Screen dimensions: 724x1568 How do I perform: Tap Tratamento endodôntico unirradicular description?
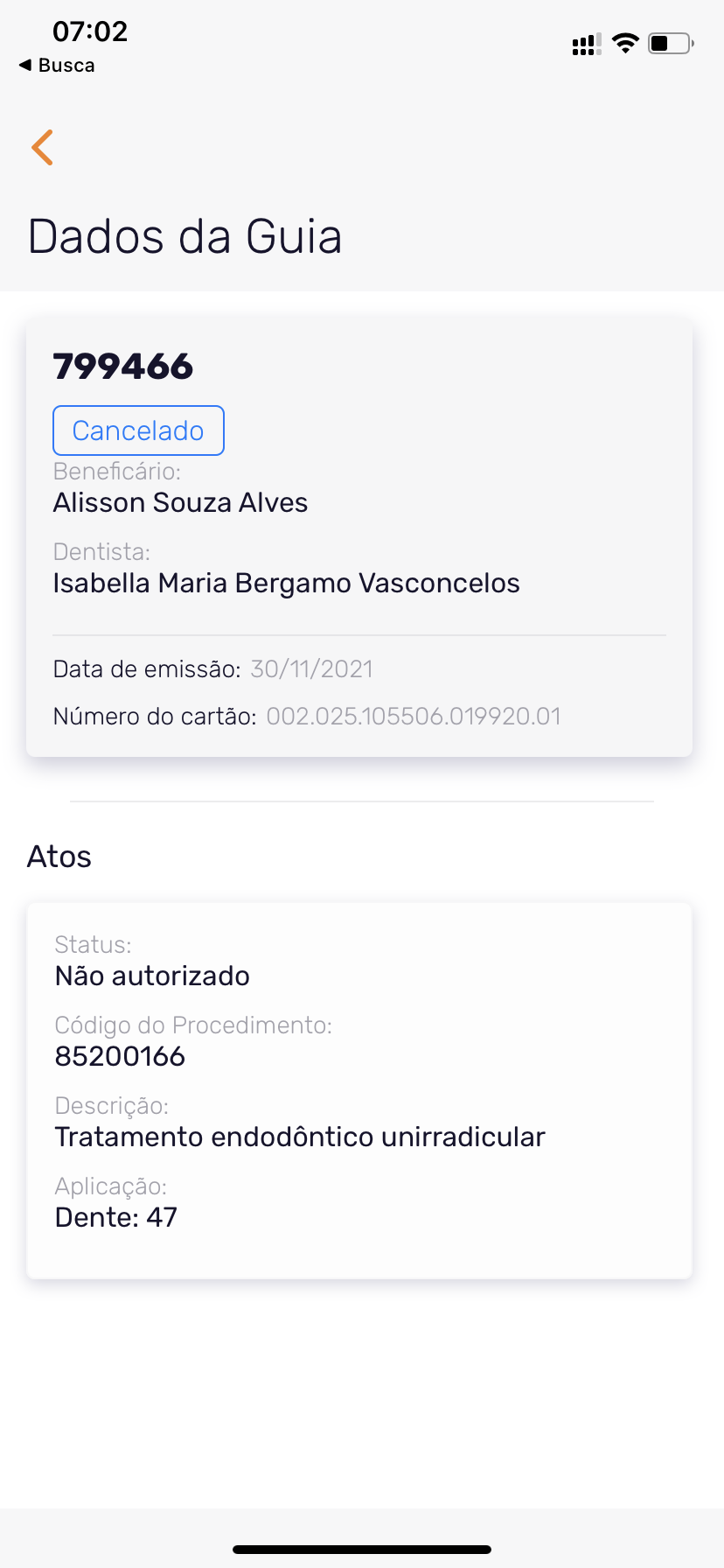(x=300, y=1137)
